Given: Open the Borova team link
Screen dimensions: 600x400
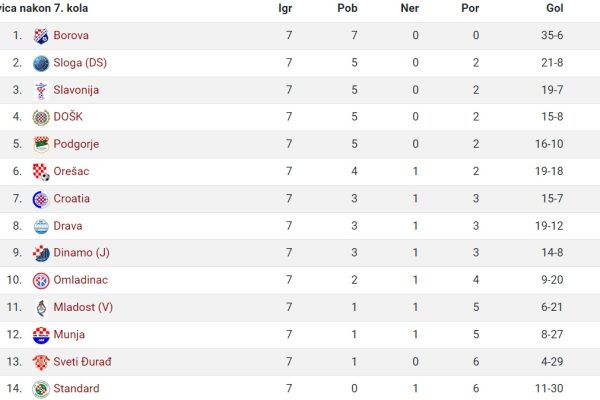Looking at the screenshot, I should coord(71,35).
